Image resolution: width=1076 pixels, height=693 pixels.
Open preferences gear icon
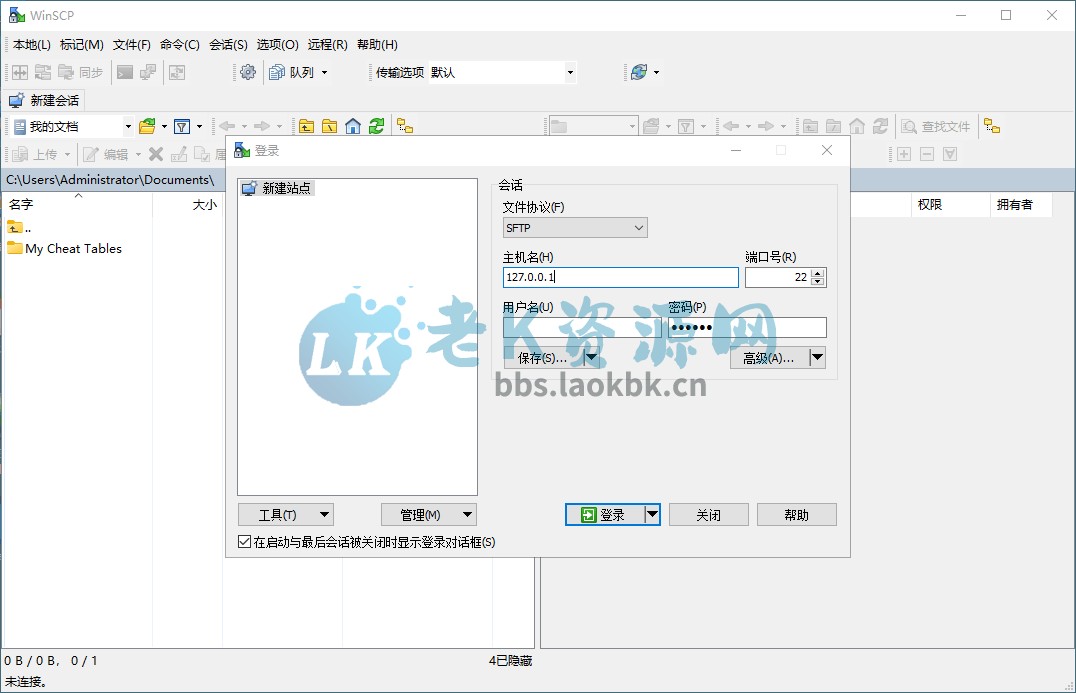point(248,72)
